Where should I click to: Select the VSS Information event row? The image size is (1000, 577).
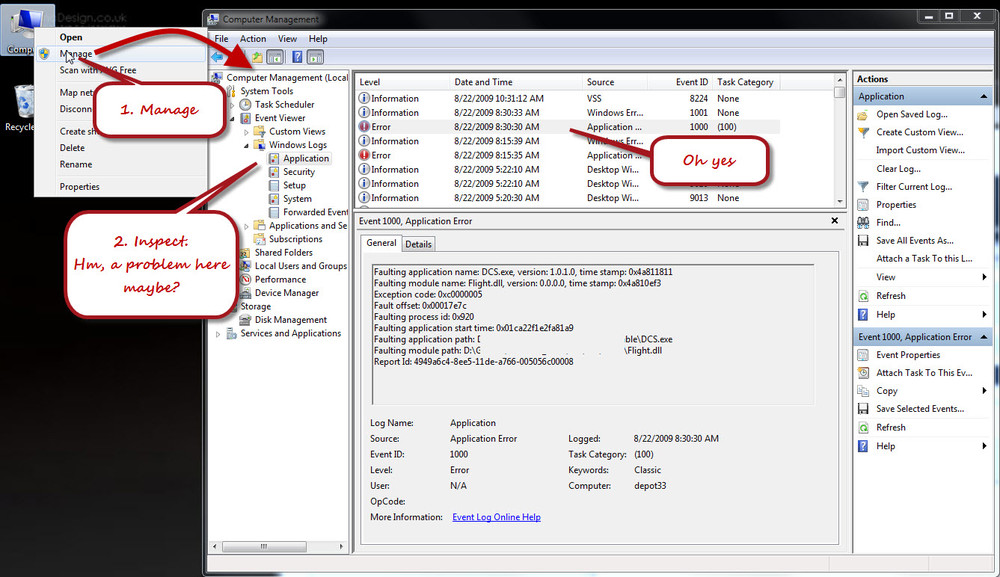coord(568,98)
